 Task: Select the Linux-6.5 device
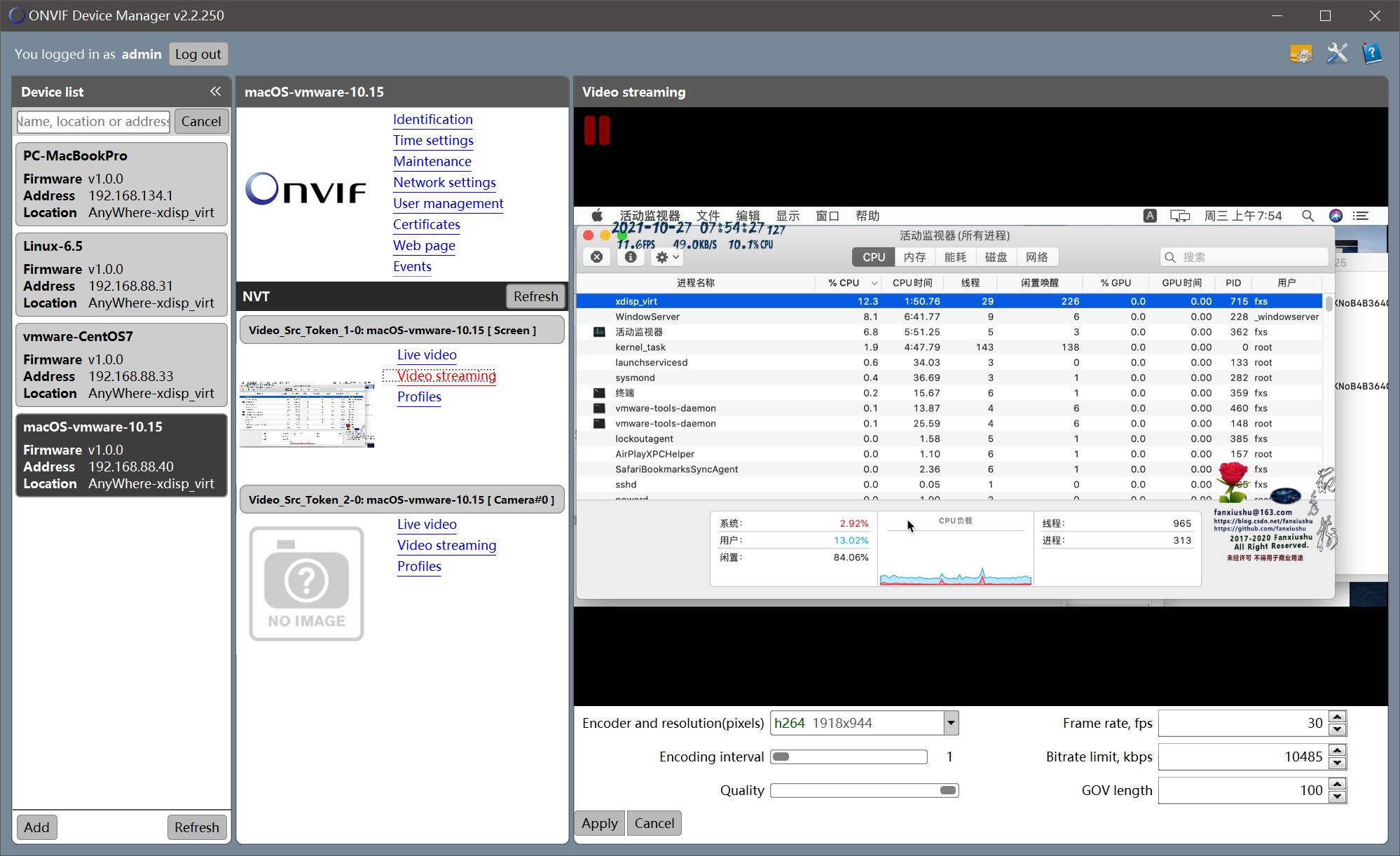tap(121, 274)
